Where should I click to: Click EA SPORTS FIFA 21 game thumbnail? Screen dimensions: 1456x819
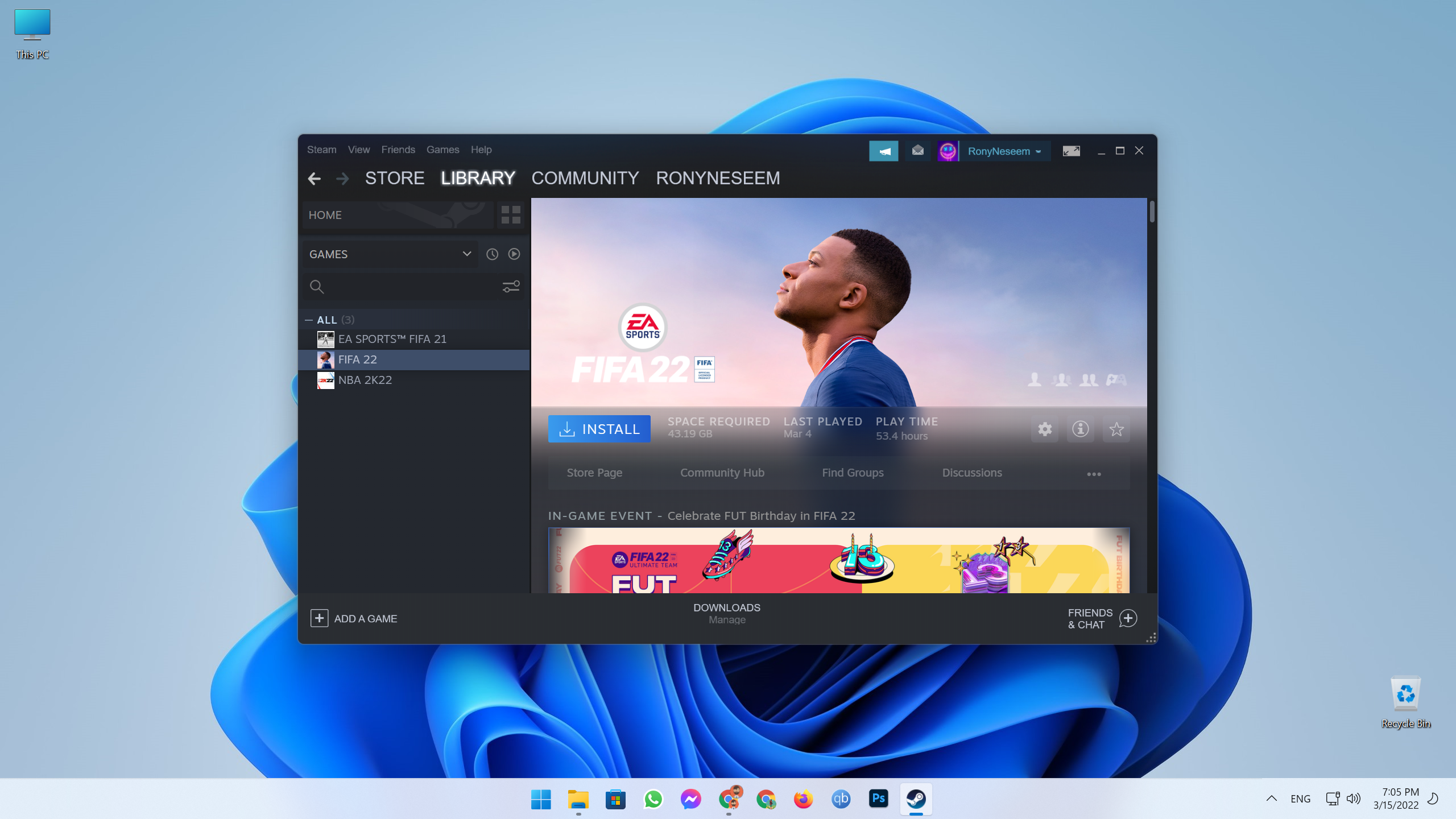325,340
